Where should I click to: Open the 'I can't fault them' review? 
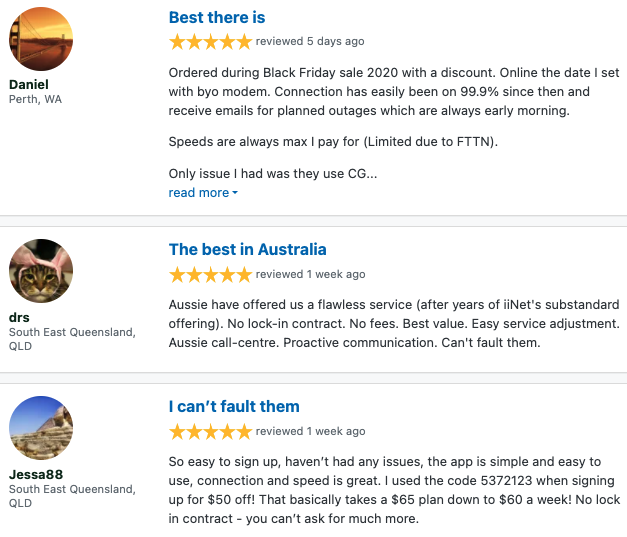tap(234, 407)
